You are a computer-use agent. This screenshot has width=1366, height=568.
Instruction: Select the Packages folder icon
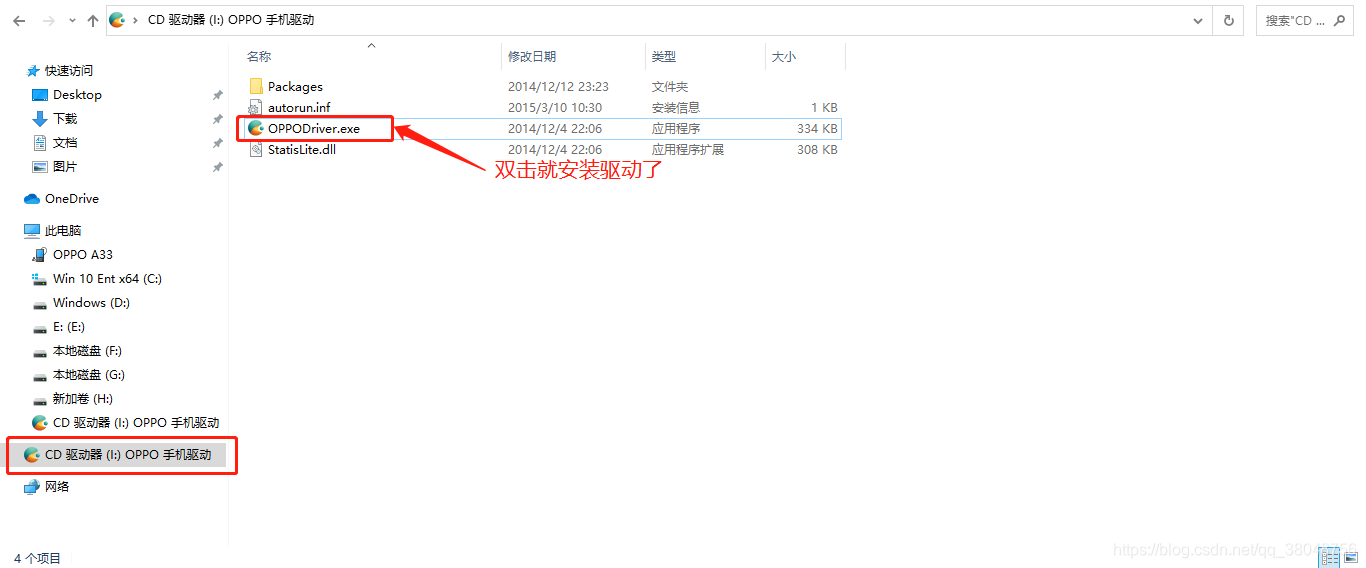point(256,87)
